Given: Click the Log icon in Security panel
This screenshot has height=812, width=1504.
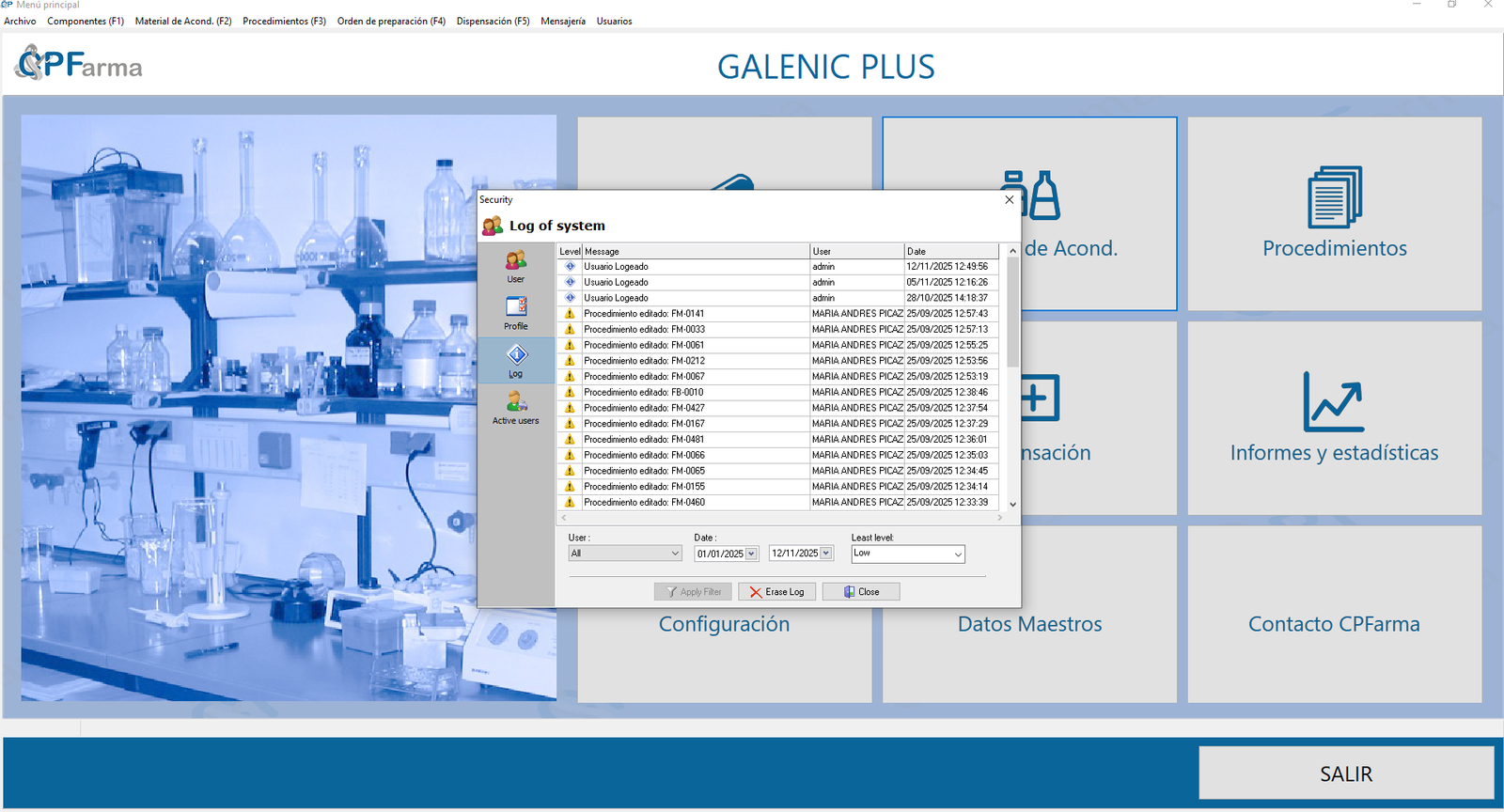Looking at the screenshot, I should [516, 360].
